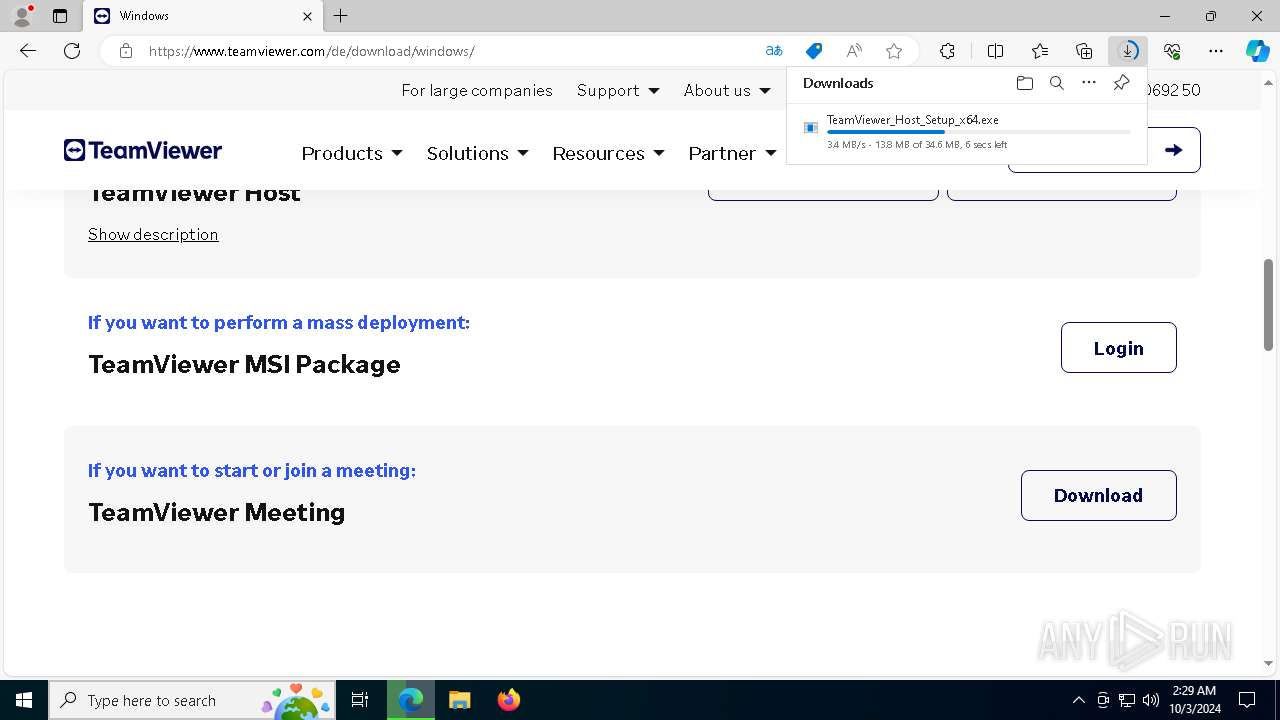
Task: Click Show description for TeamViewer Host
Action: tap(153, 234)
